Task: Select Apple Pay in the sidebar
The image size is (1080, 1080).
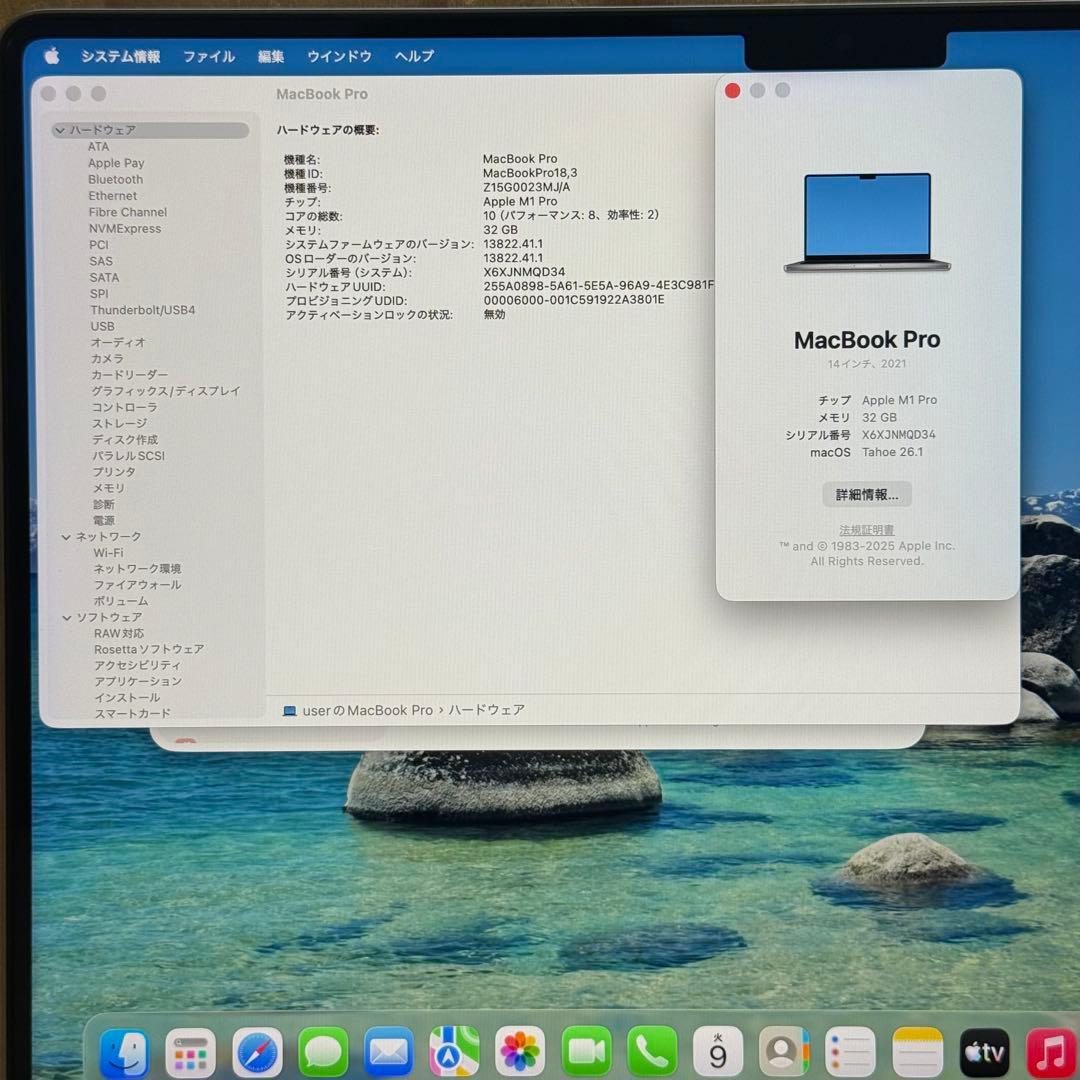Action: (116, 163)
